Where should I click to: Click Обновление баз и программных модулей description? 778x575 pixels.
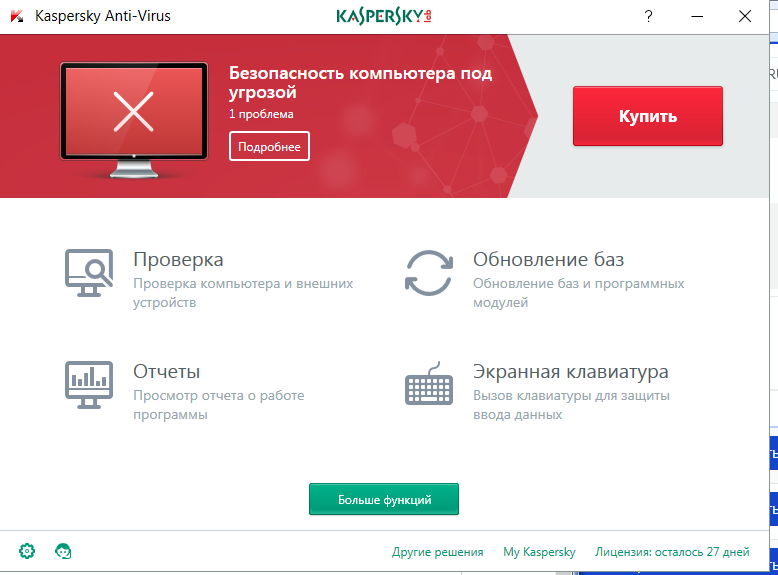[x=579, y=293]
